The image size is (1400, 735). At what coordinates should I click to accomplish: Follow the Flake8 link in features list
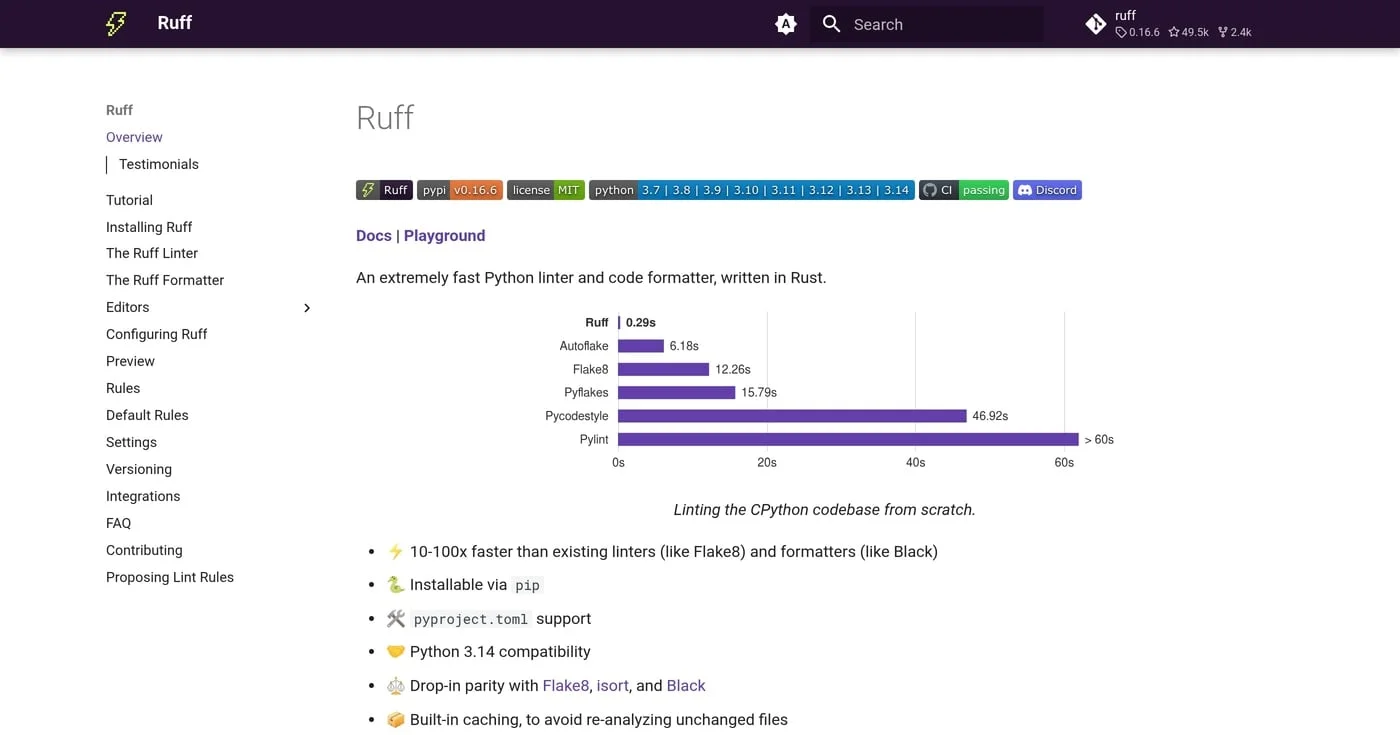[x=566, y=686]
